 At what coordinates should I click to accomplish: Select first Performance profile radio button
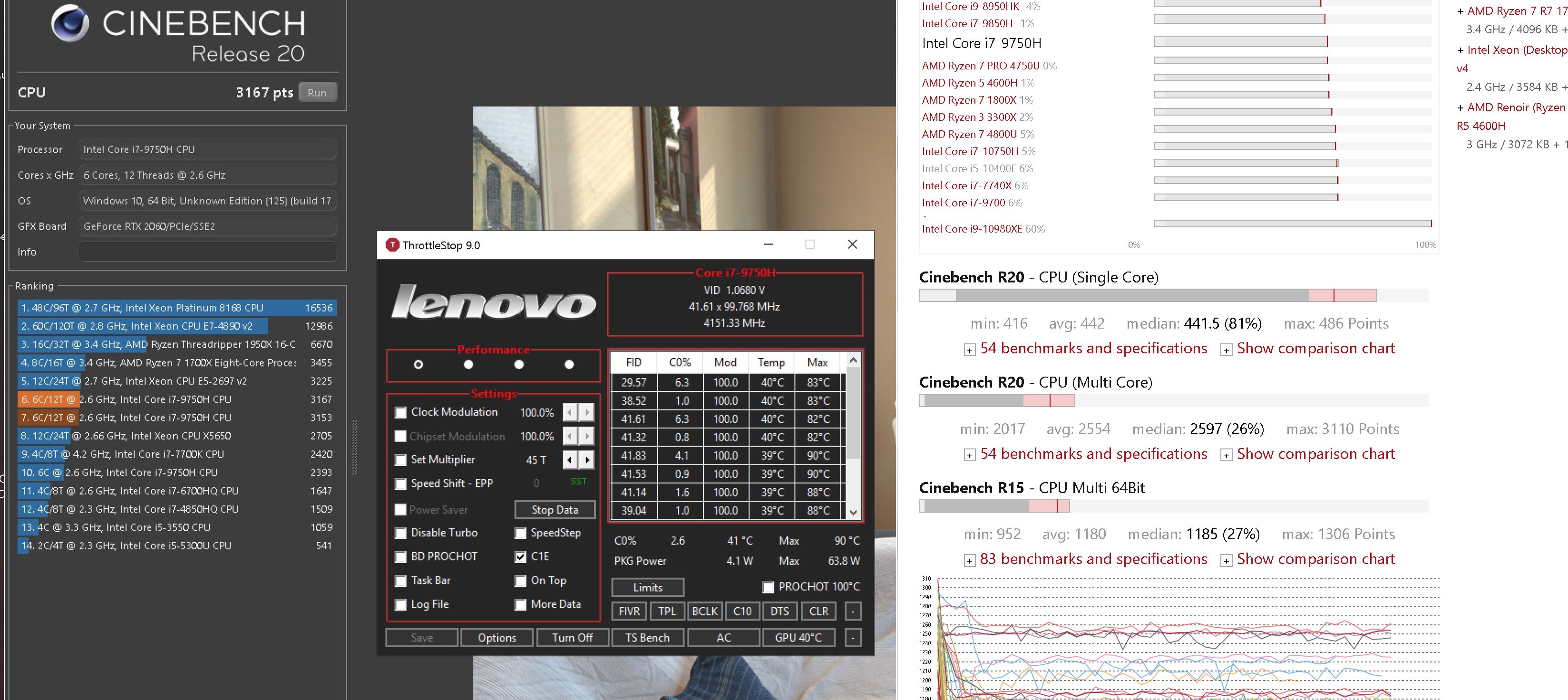(x=418, y=365)
